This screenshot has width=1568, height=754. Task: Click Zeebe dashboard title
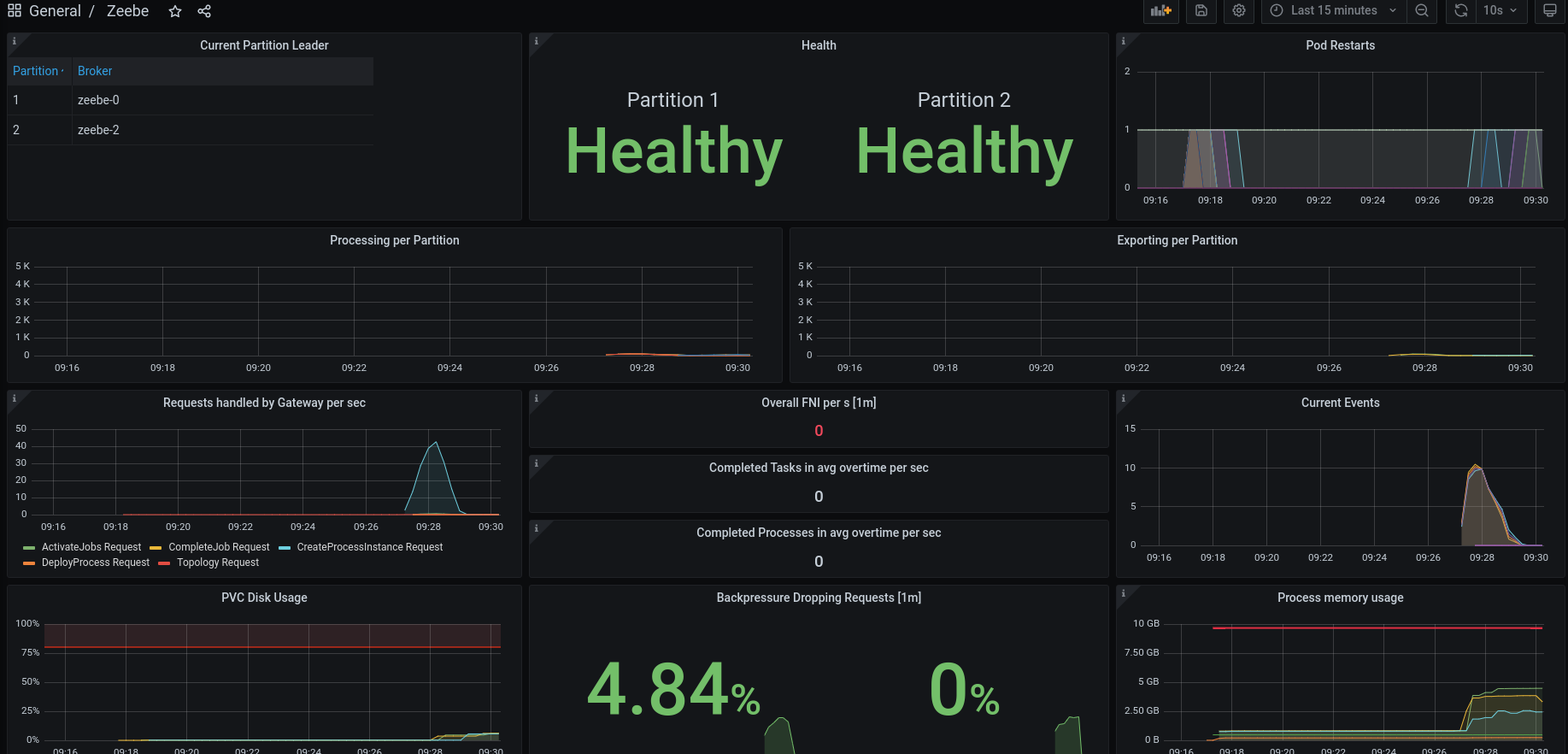pyautogui.click(x=127, y=11)
